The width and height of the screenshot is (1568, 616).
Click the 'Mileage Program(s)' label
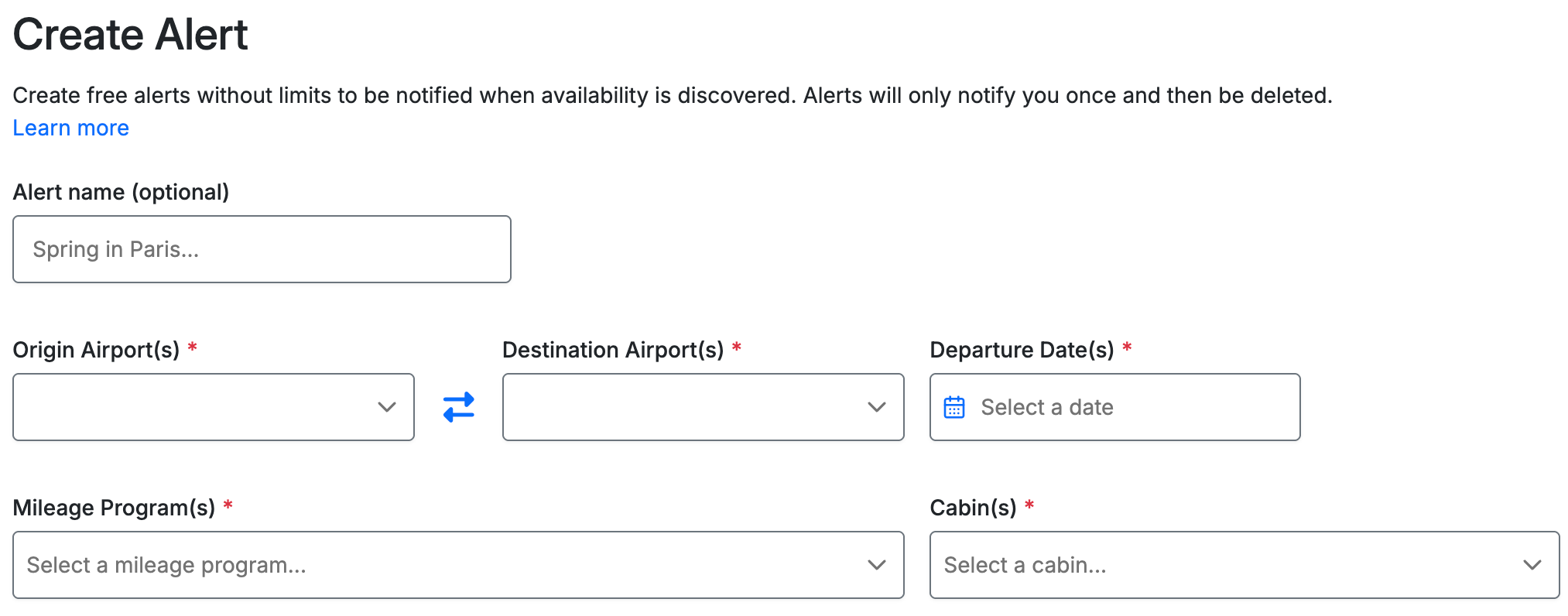(114, 508)
